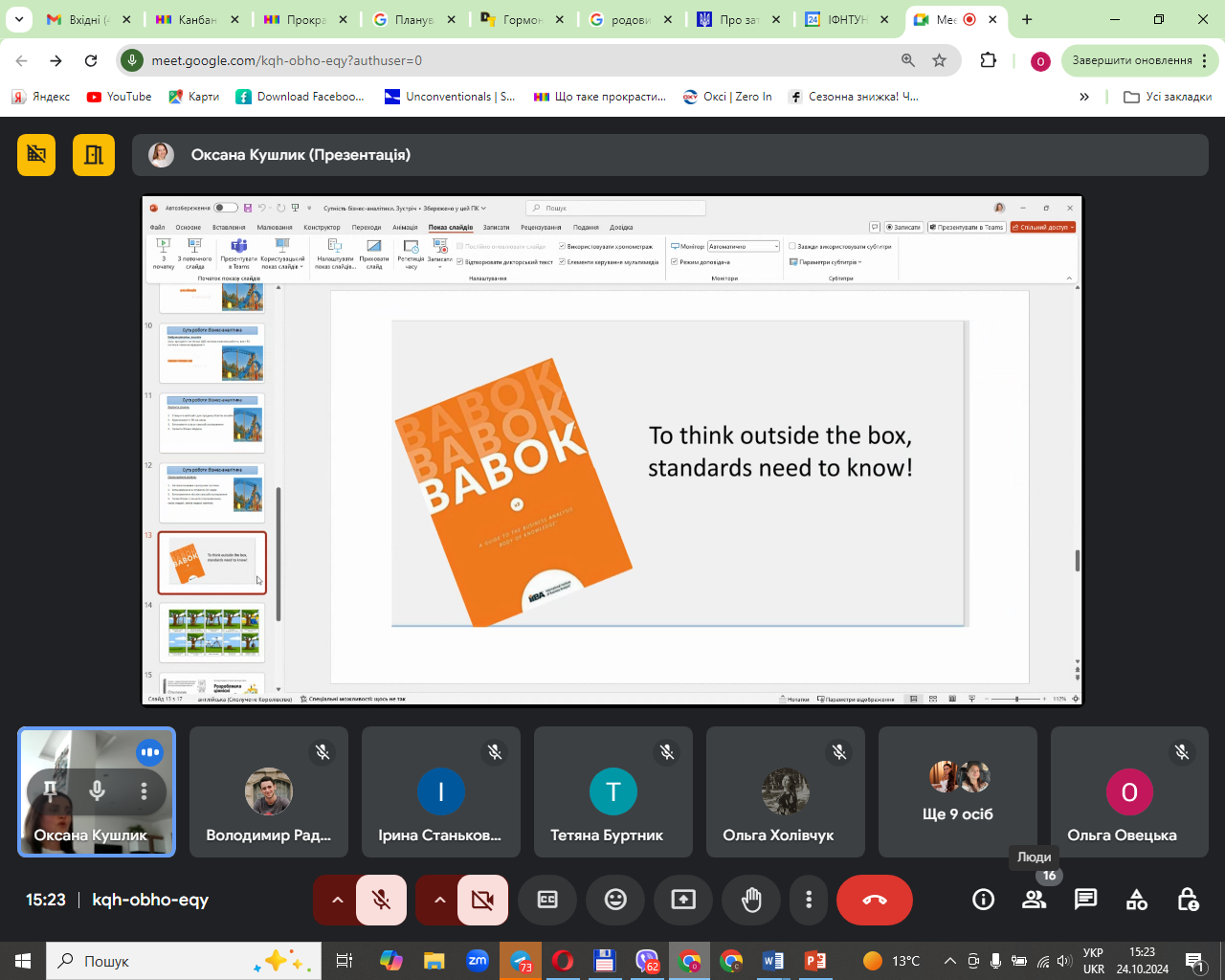The height and width of the screenshot is (980, 1225).
Task: Pin Оксана Кушлик's tile
Action: (50, 791)
